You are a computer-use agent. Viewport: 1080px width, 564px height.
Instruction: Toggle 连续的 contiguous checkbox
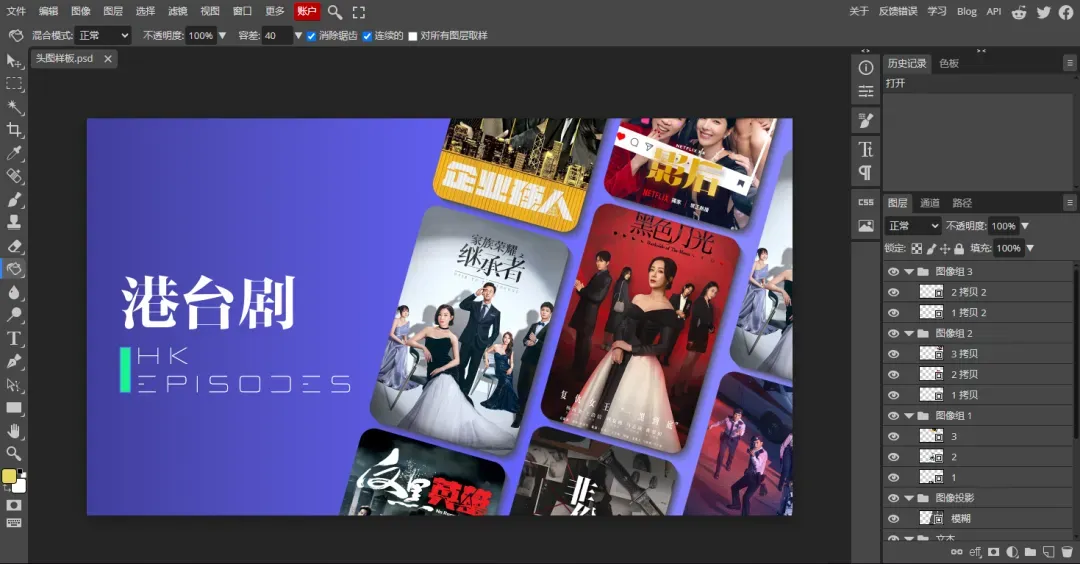pyautogui.click(x=367, y=36)
